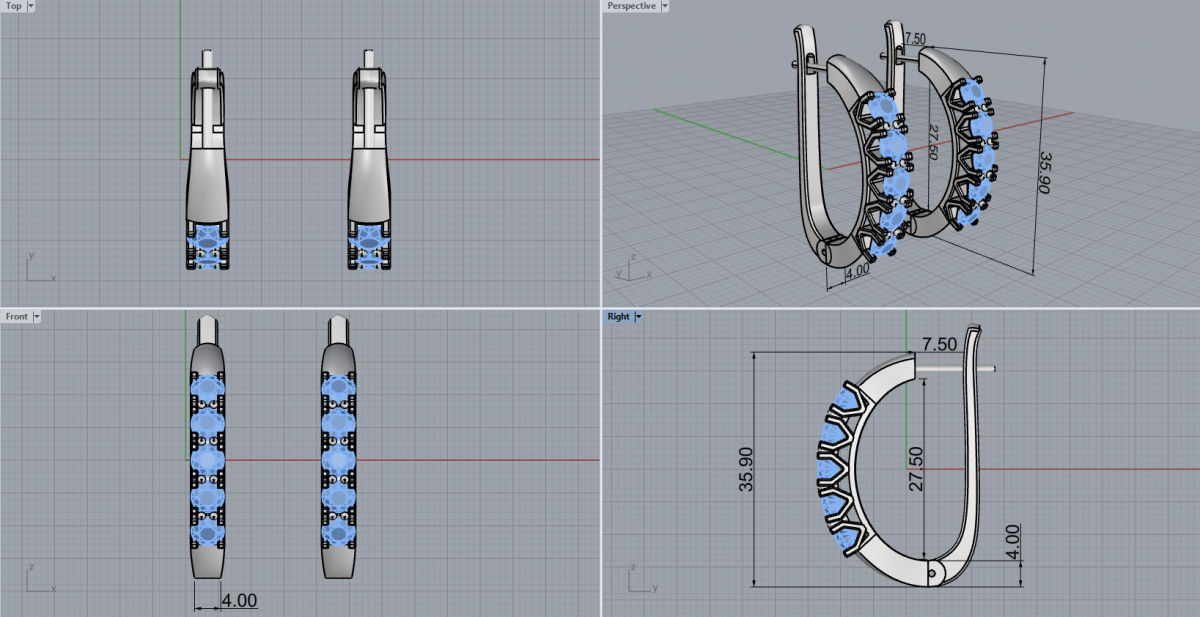Screen dimensions: 1200x617
Task: Click the Right viewport title label
Action: pos(619,316)
